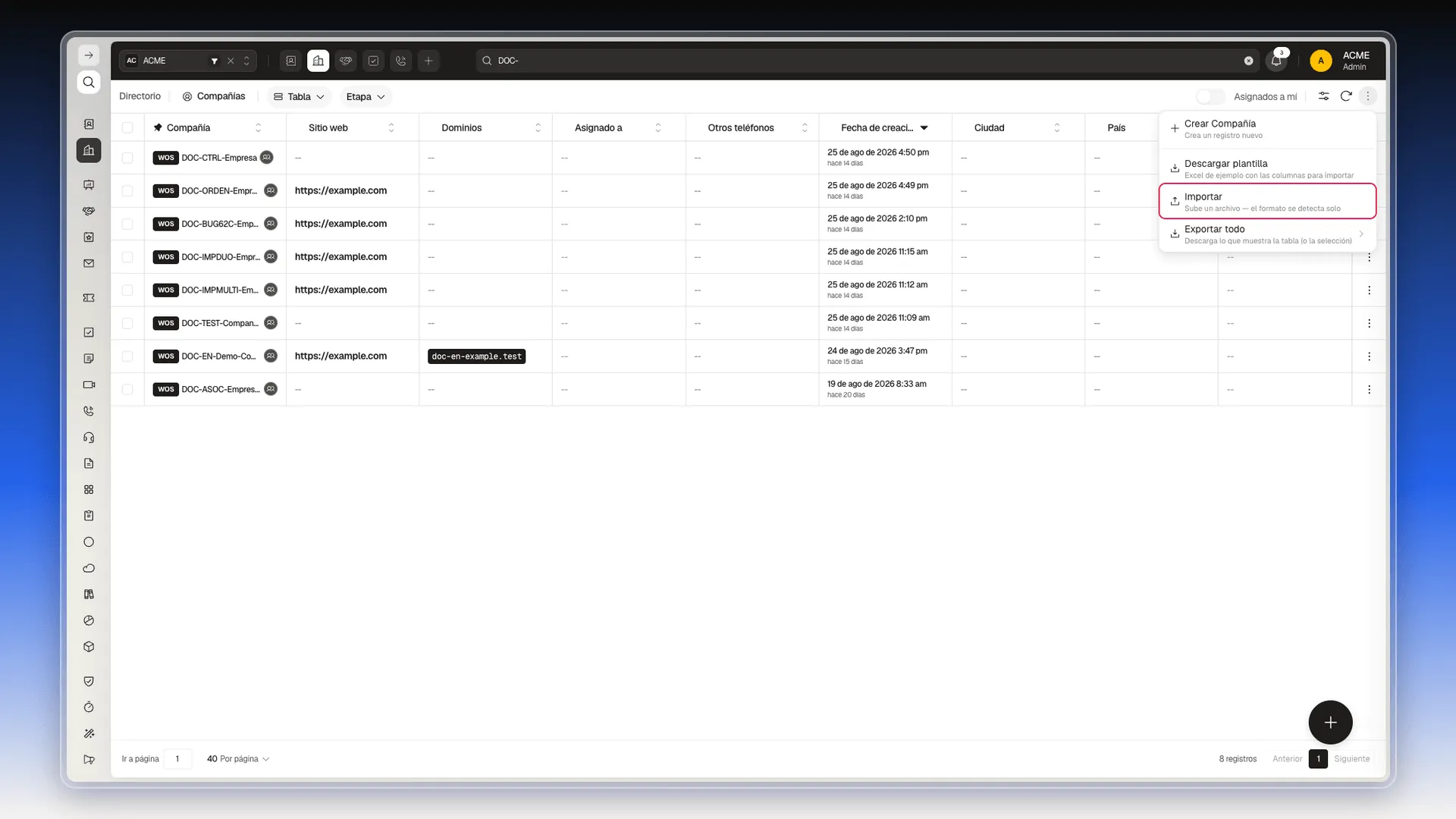Clear the DOC- search with the X icon
Viewport: 1456px width, 819px height.
(x=1248, y=61)
